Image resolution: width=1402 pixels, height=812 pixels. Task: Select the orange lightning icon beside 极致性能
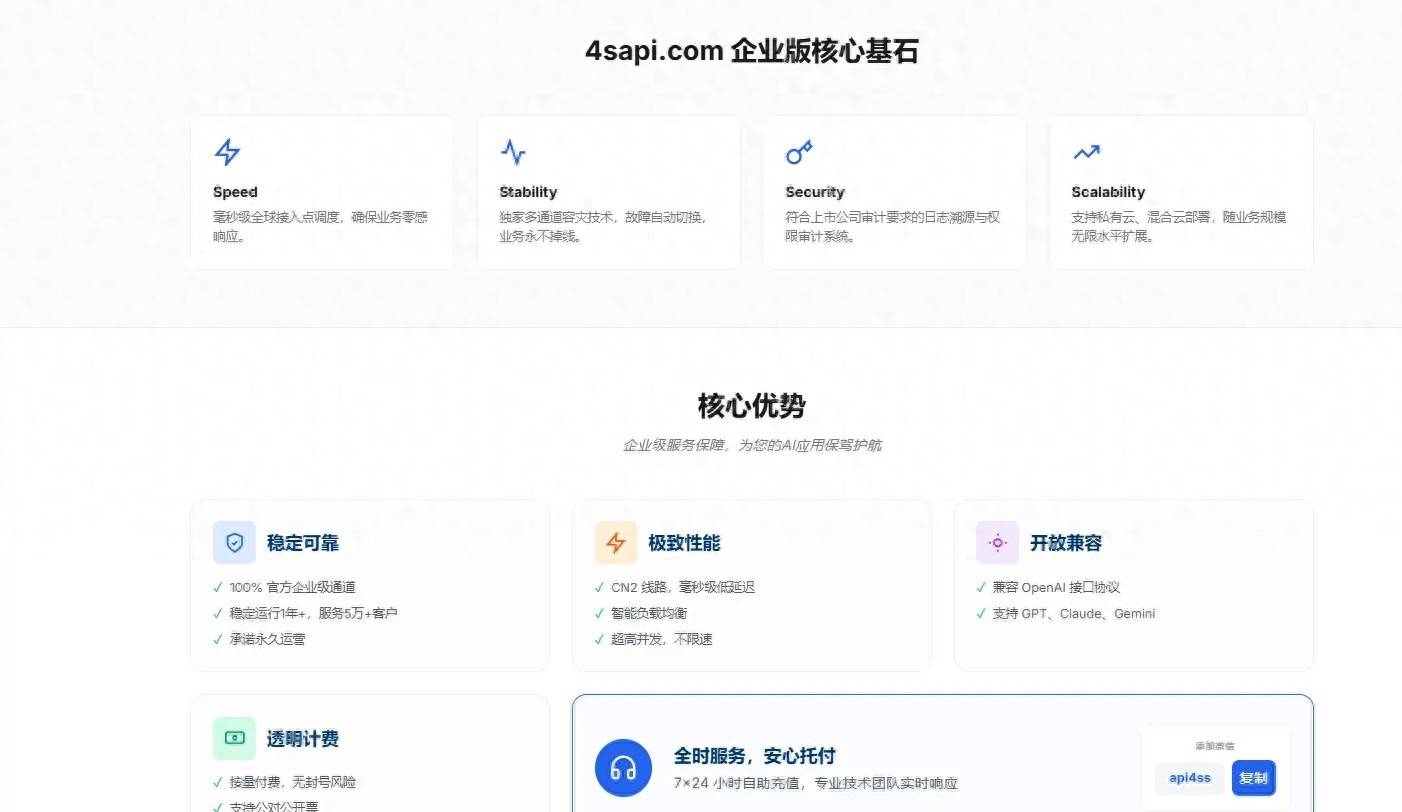click(616, 542)
